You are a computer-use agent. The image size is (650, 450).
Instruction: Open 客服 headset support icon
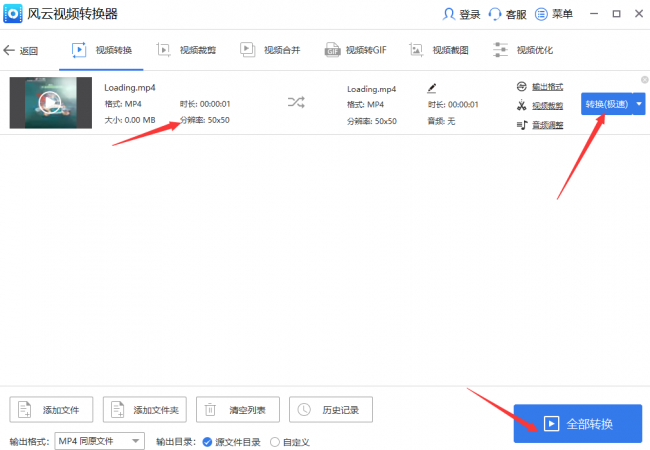point(495,14)
